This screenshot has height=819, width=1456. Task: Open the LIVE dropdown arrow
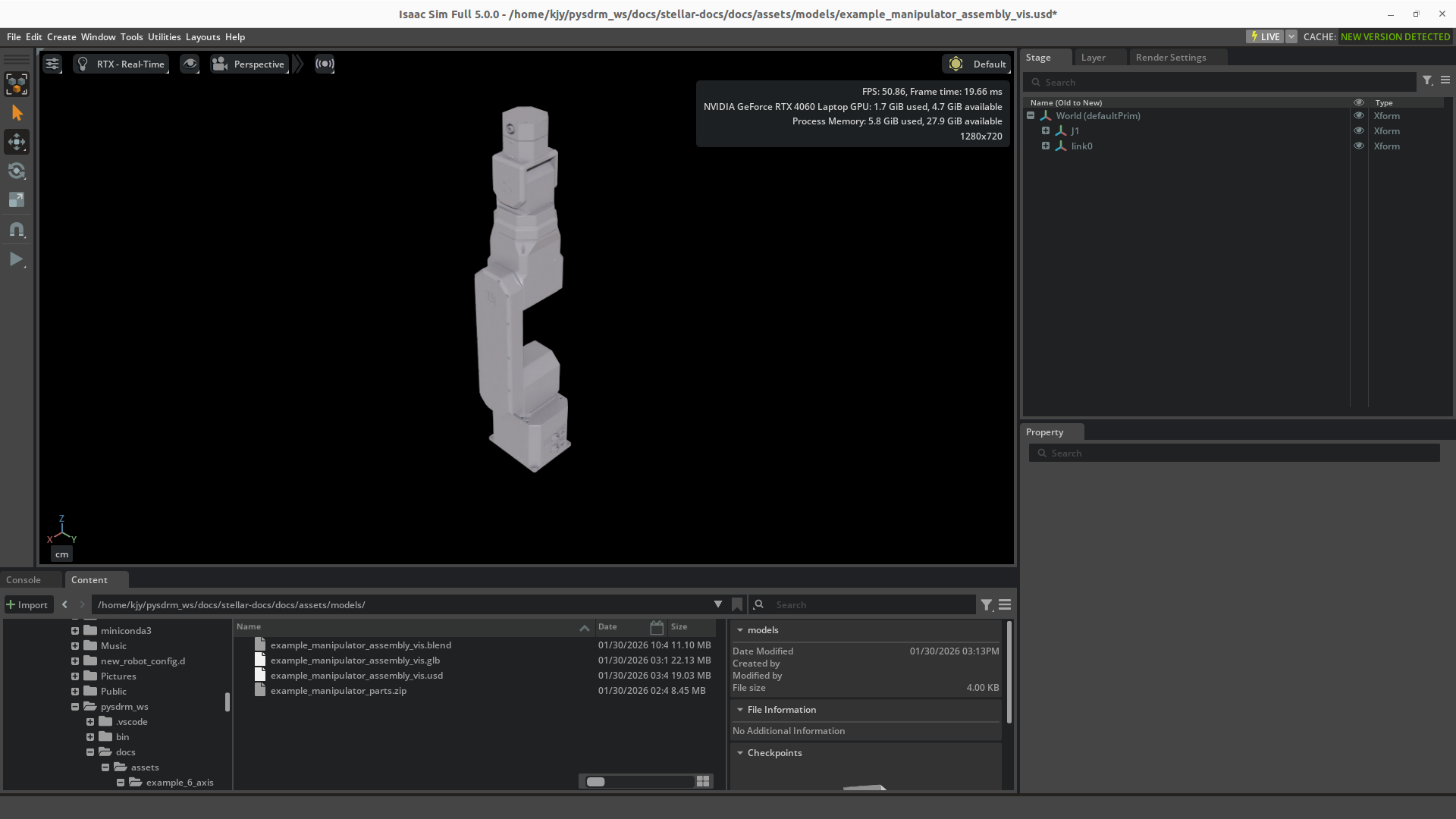1291,36
